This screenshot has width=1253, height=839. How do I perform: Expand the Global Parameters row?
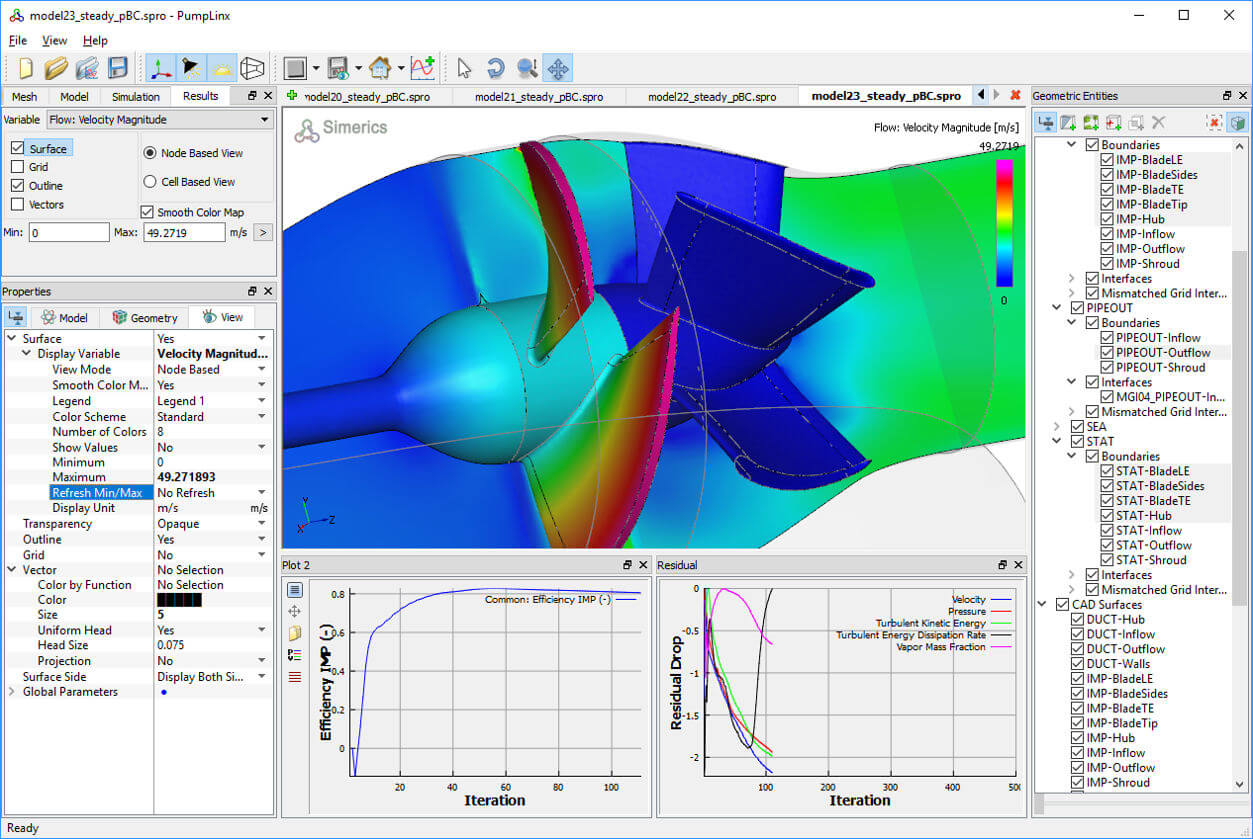tap(12, 692)
